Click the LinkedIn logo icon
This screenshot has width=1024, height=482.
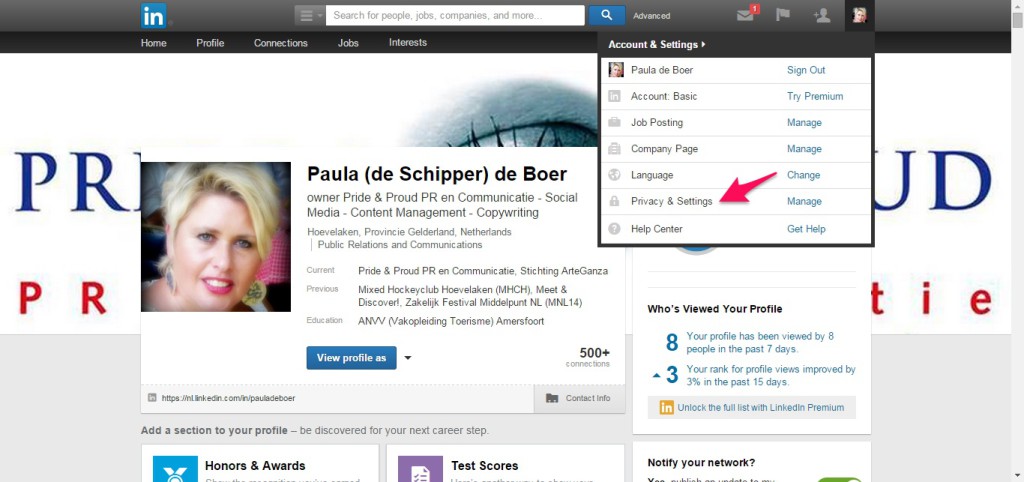(x=154, y=16)
